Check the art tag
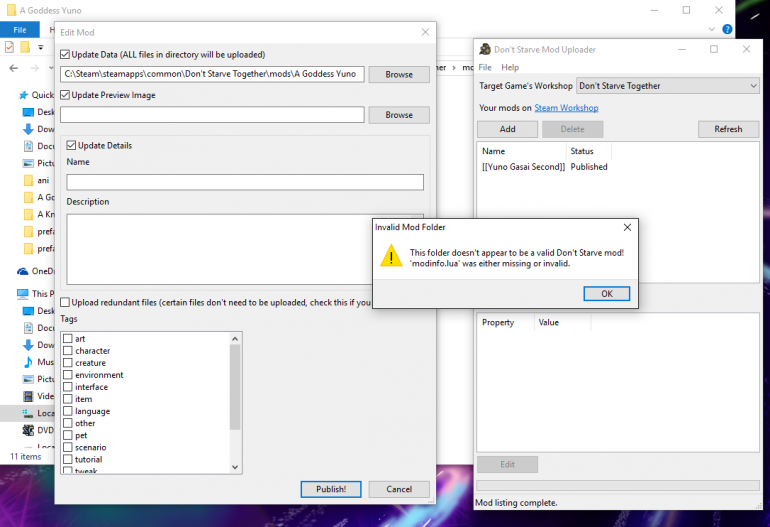The width and height of the screenshot is (770, 527). coord(68,338)
